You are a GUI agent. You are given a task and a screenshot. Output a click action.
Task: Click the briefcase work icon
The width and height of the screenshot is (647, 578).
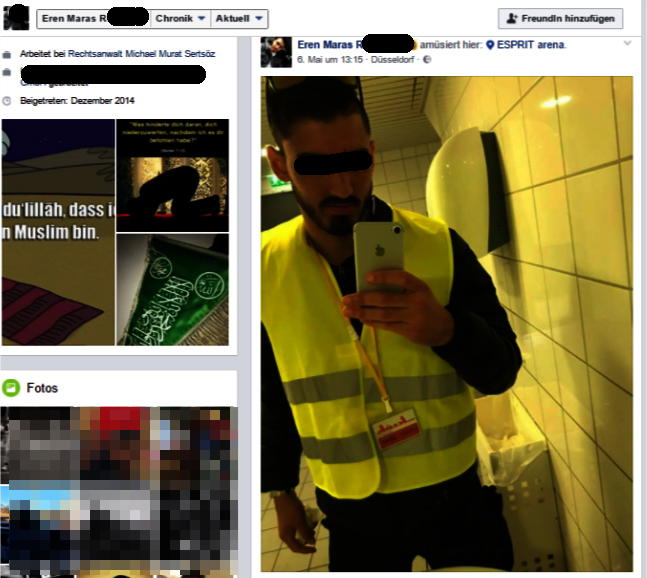tap(8, 54)
